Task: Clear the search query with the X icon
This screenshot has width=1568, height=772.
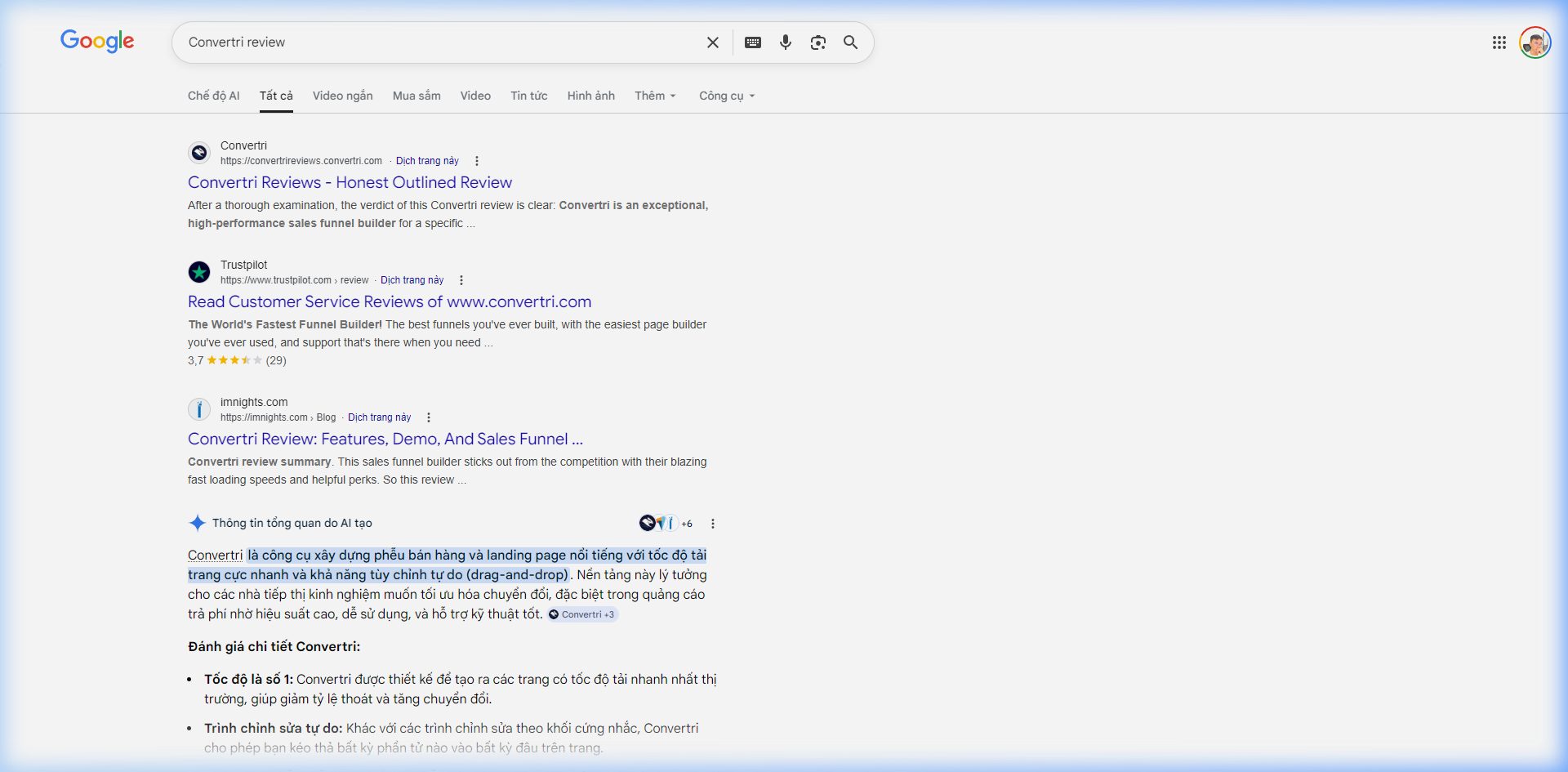Action: pos(713,42)
